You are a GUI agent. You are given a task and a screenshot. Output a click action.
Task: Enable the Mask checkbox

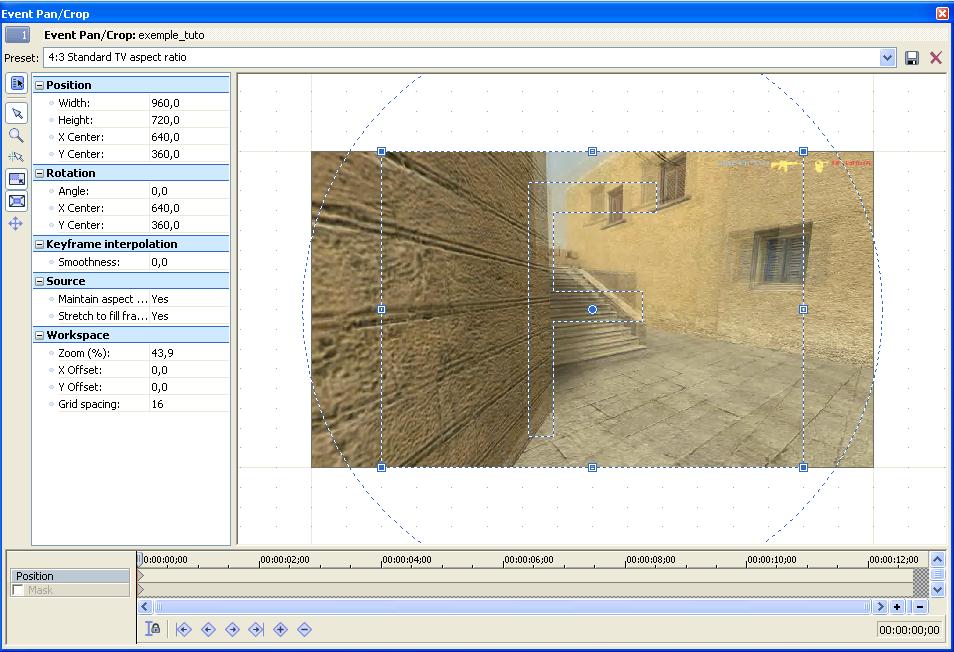tap(18, 590)
